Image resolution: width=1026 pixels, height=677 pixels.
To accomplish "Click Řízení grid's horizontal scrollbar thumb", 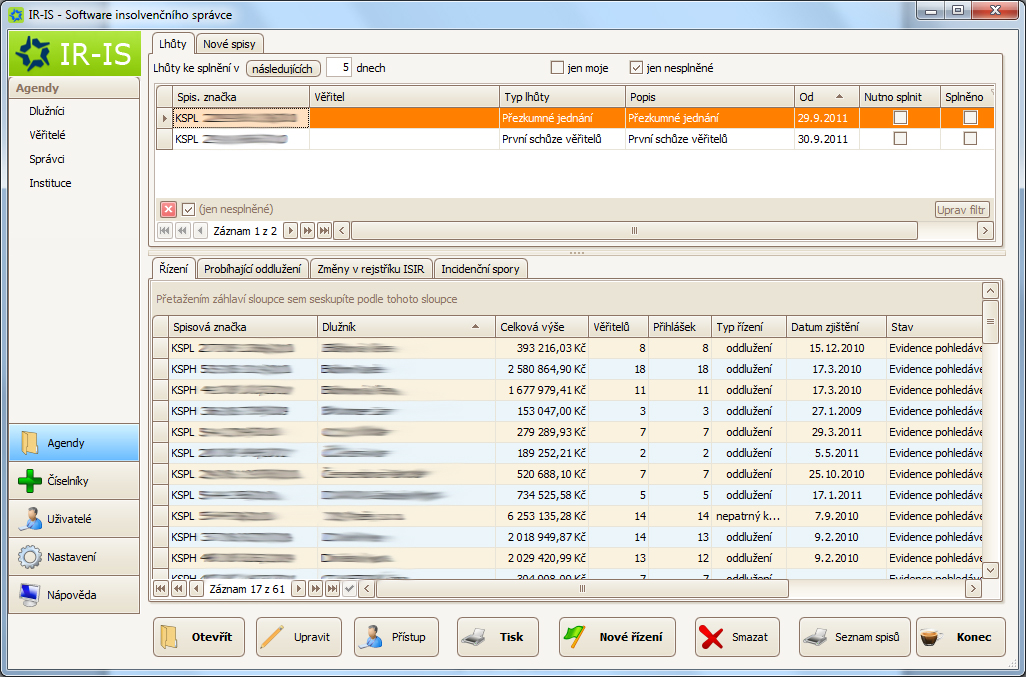I will point(582,589).
